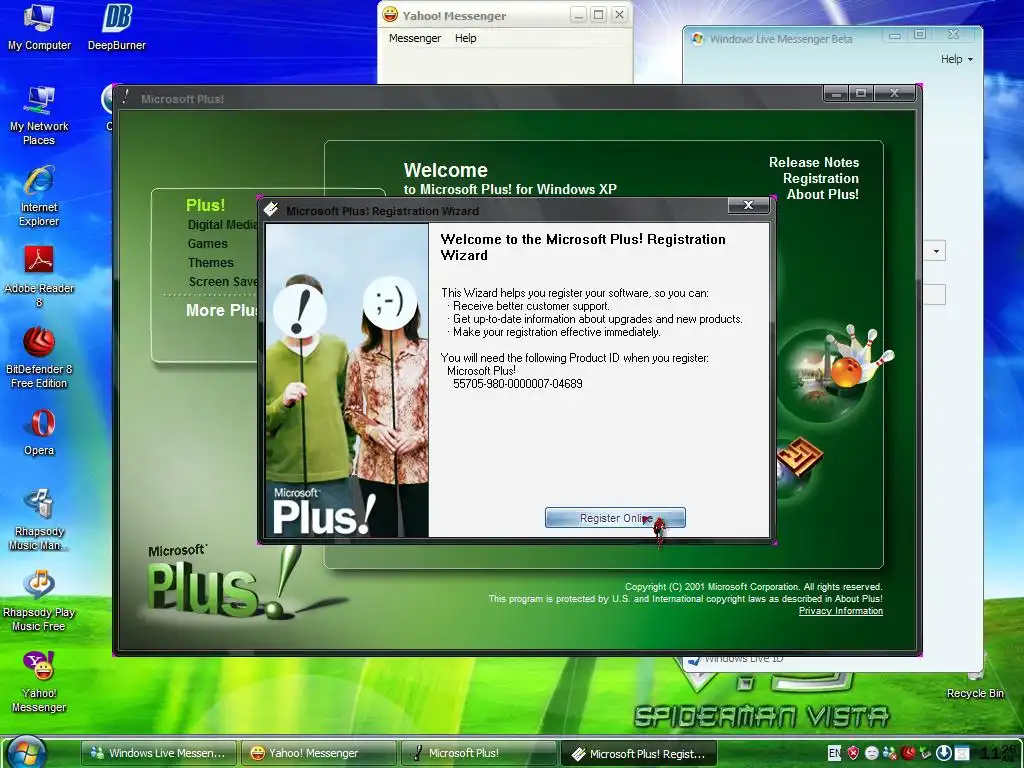Open Messenger menu in Yahoo! Messenger
The width and height of the screenshot is (1024, 768).
tap(415, 38)
